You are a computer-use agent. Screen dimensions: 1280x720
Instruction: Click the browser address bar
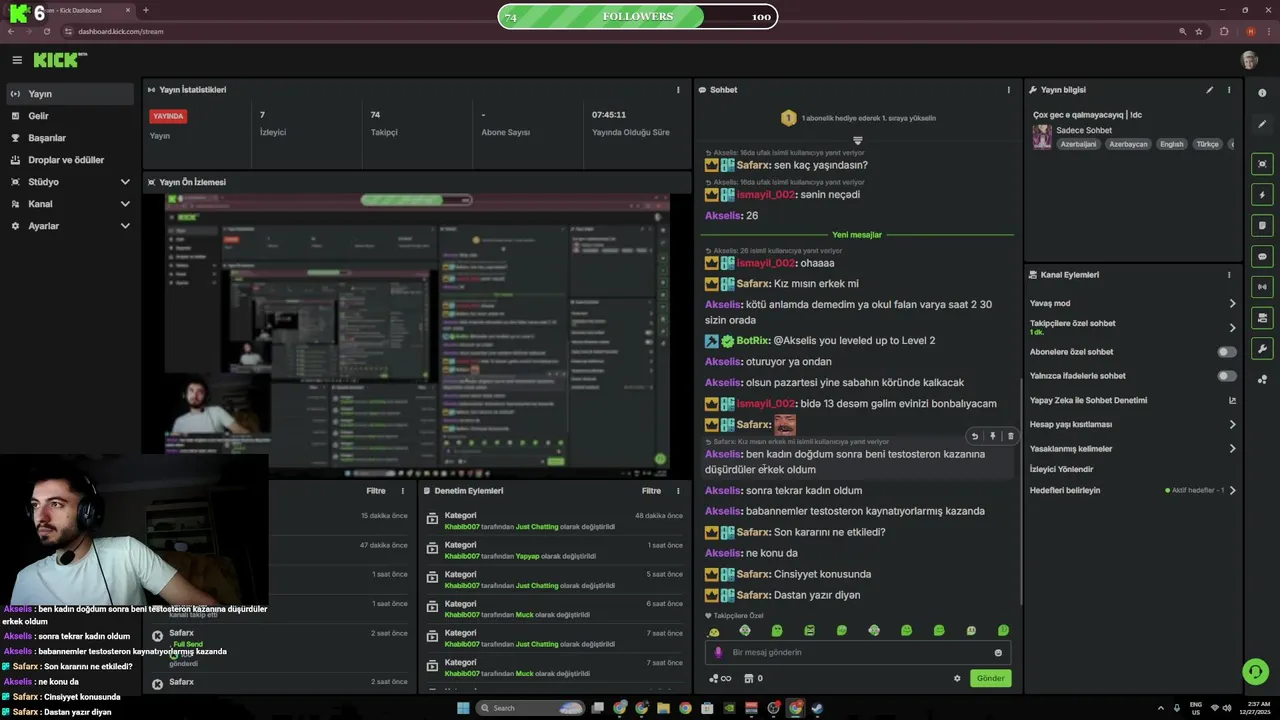point(620,31)
